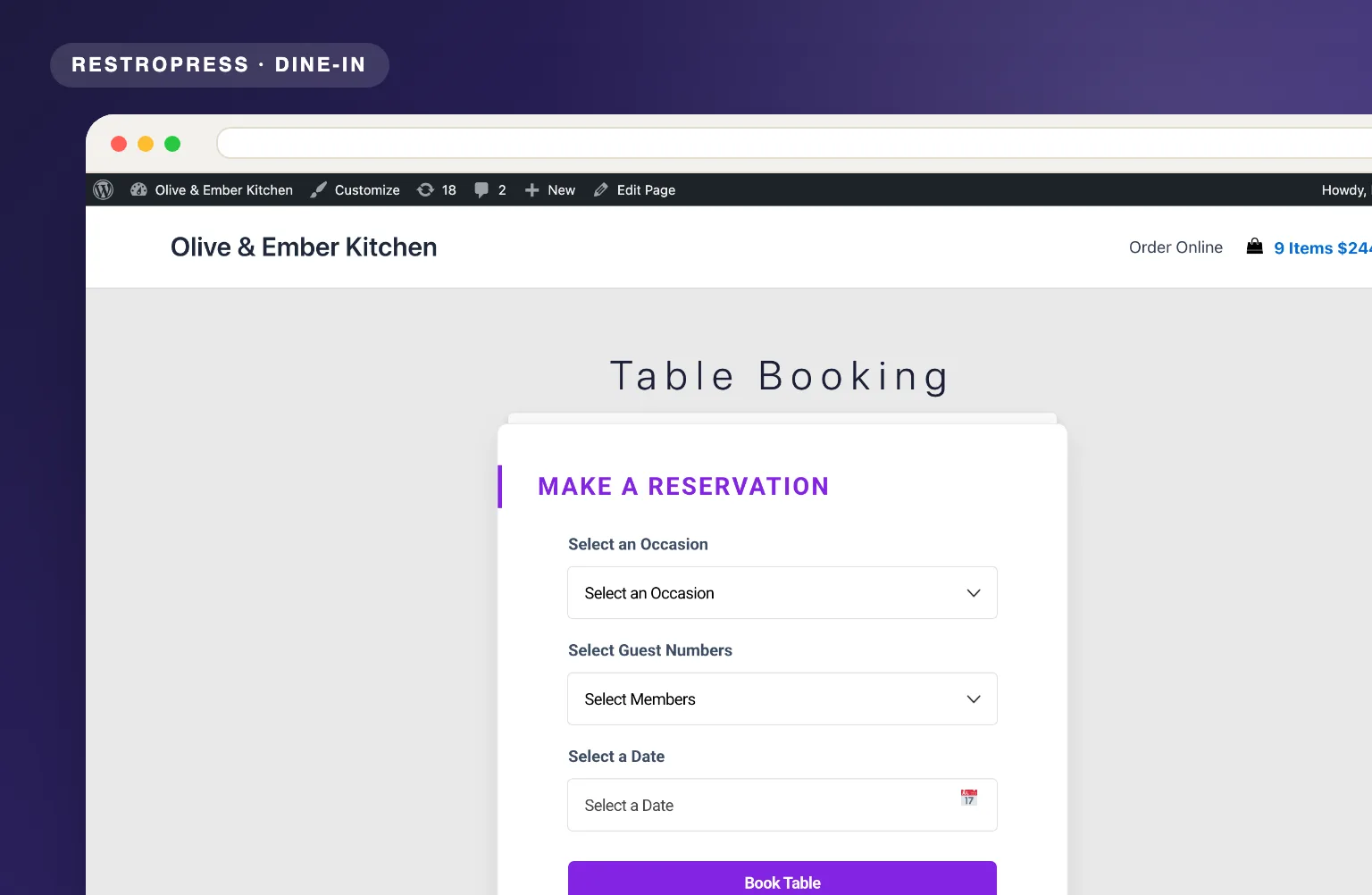Open the calendar date picker icon
Screen dimensions: 1372x895
[x=969, y=798]
